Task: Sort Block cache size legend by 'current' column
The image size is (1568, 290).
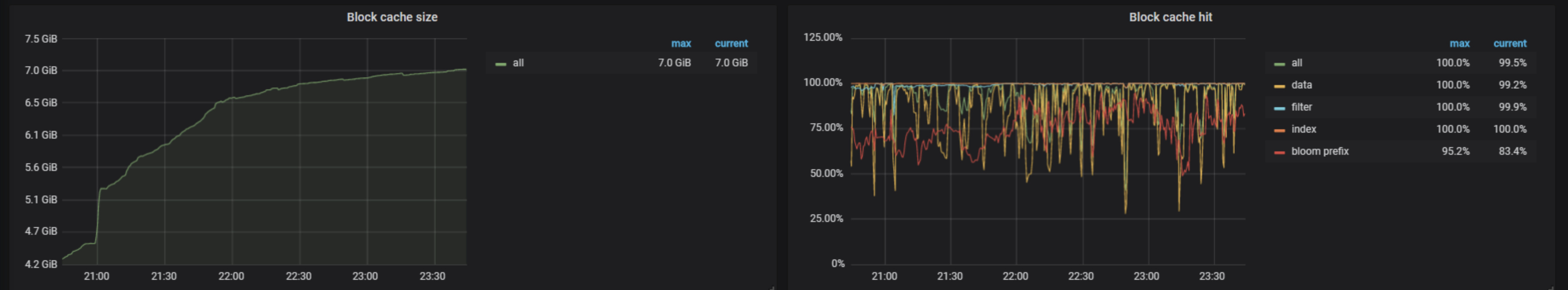Action: [x=731, y=44]
